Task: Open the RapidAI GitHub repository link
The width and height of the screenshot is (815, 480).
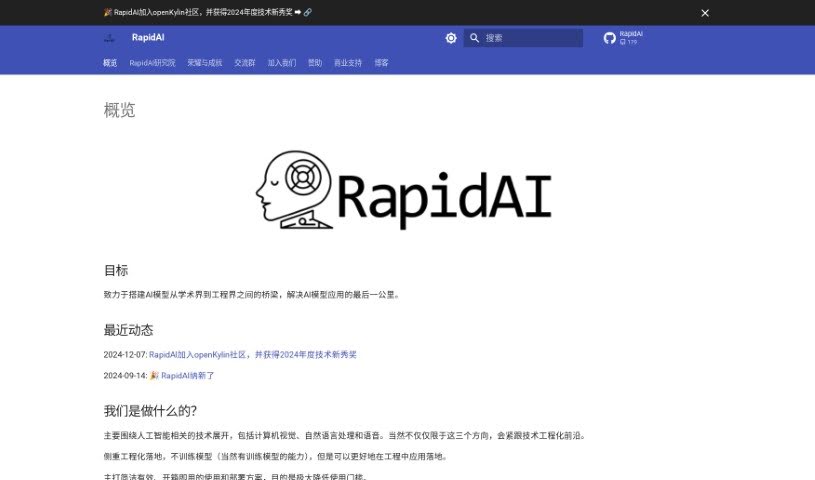Action: (623, 38)
